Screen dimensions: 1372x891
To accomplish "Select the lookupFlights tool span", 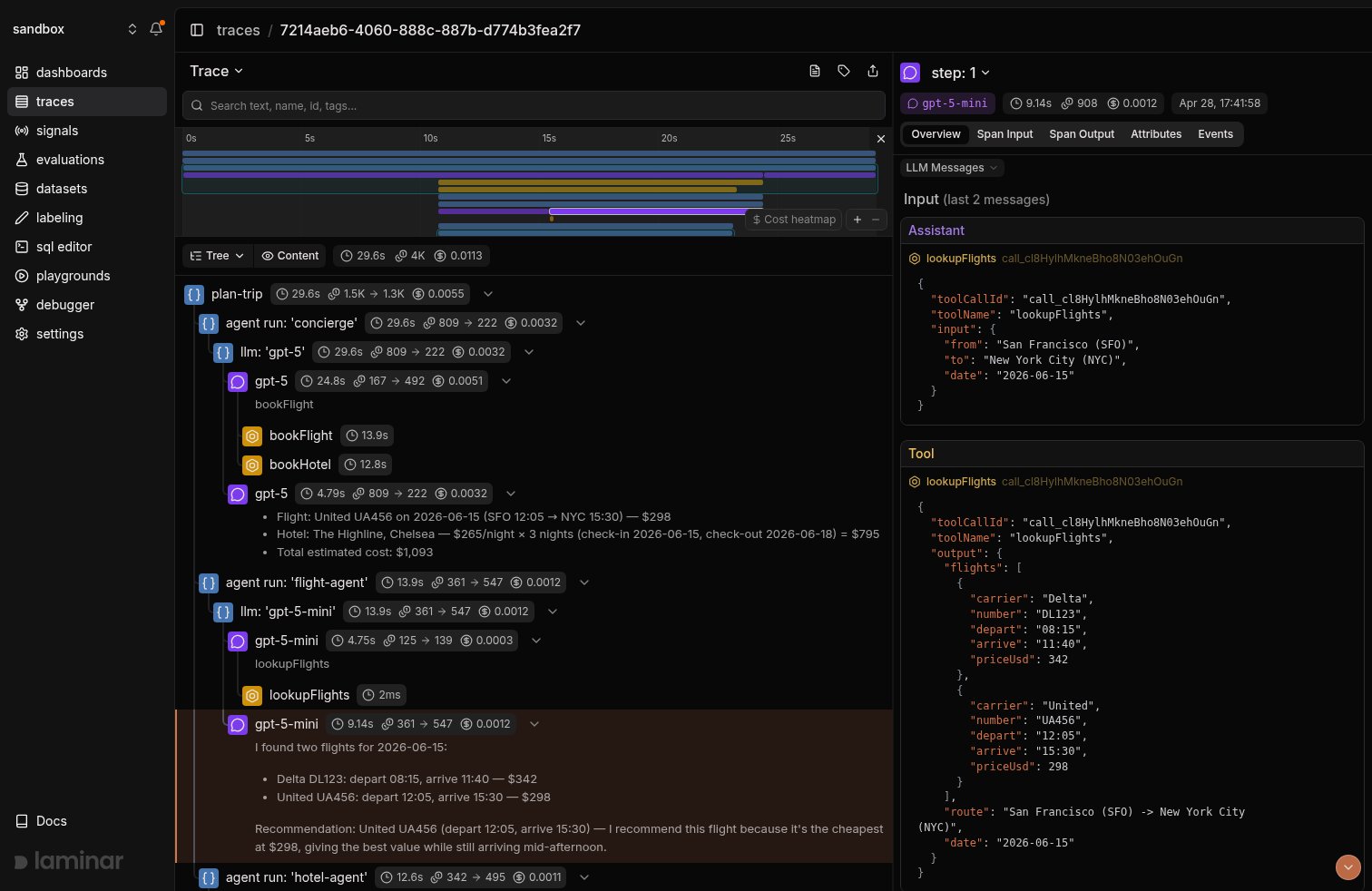I will 309,695.
